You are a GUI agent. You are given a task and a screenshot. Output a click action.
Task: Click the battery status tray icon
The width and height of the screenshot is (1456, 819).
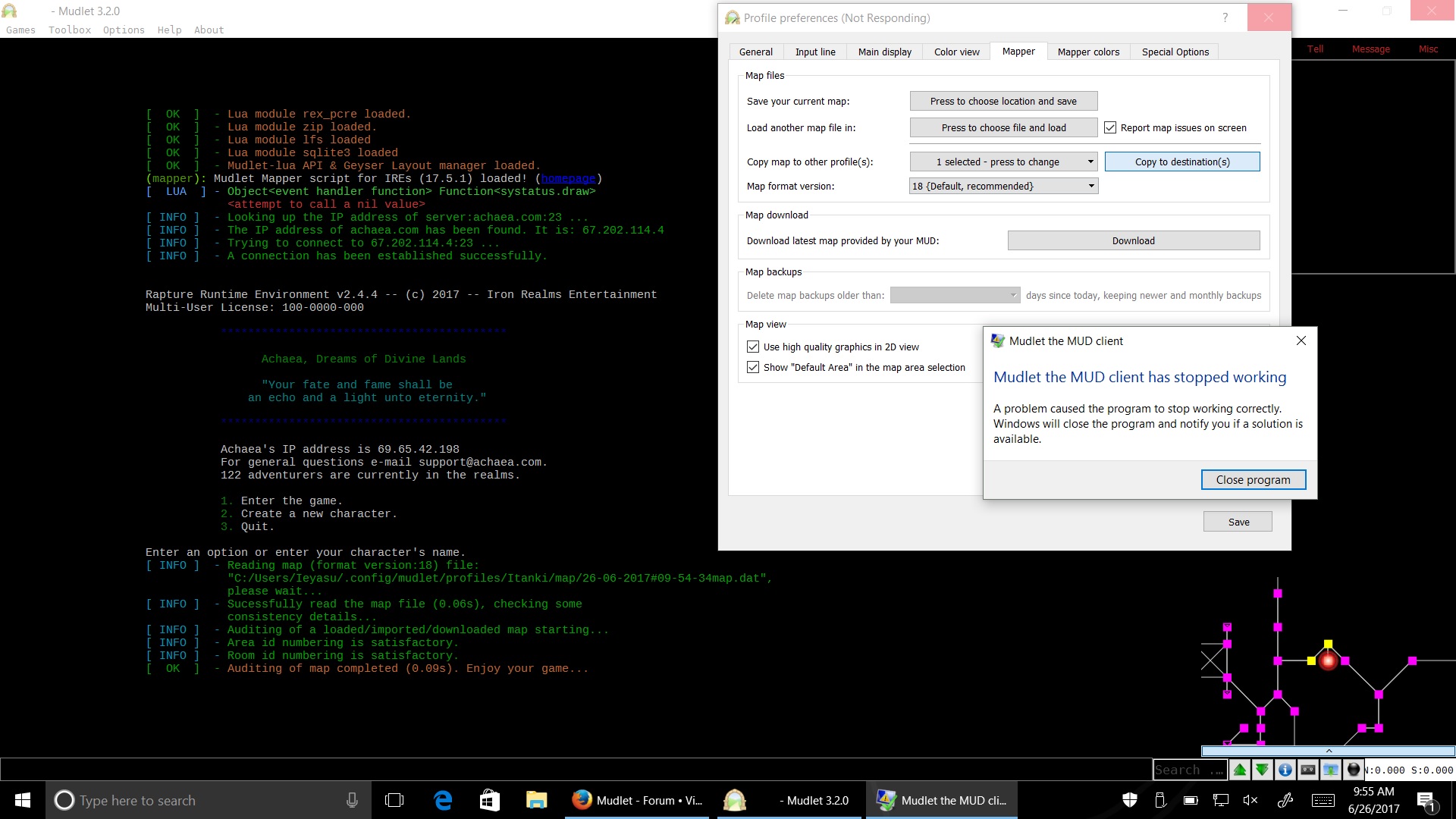[1191, 800]
